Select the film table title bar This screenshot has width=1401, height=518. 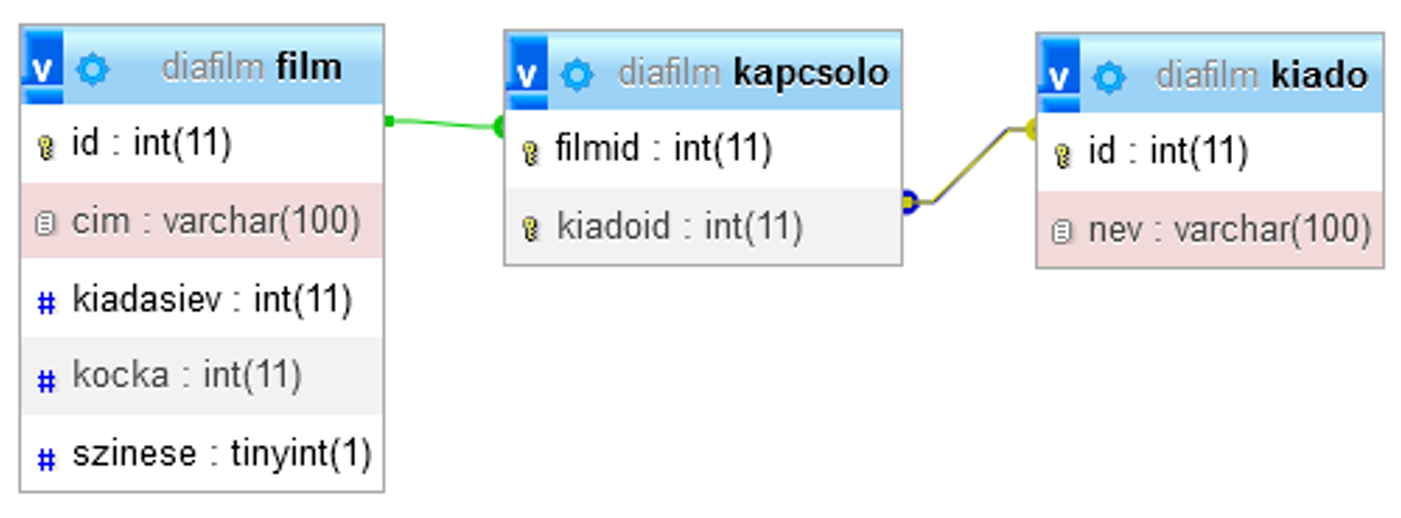click(x=250, y=68)
